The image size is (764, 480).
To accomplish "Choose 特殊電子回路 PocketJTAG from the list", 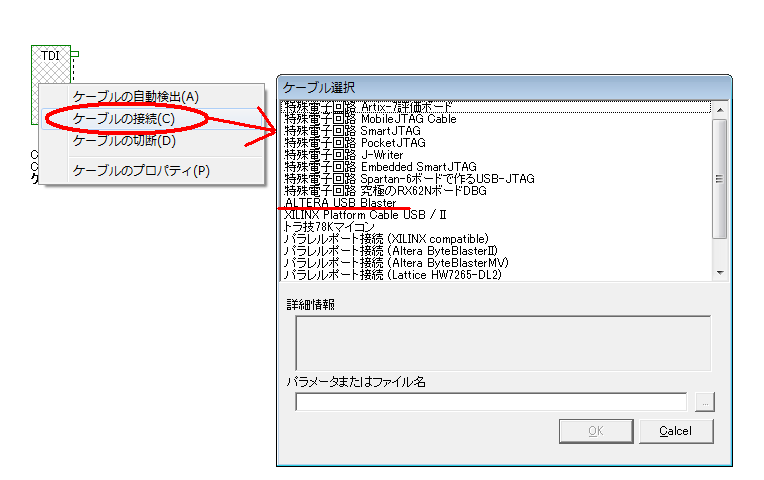I will (354, 143).
